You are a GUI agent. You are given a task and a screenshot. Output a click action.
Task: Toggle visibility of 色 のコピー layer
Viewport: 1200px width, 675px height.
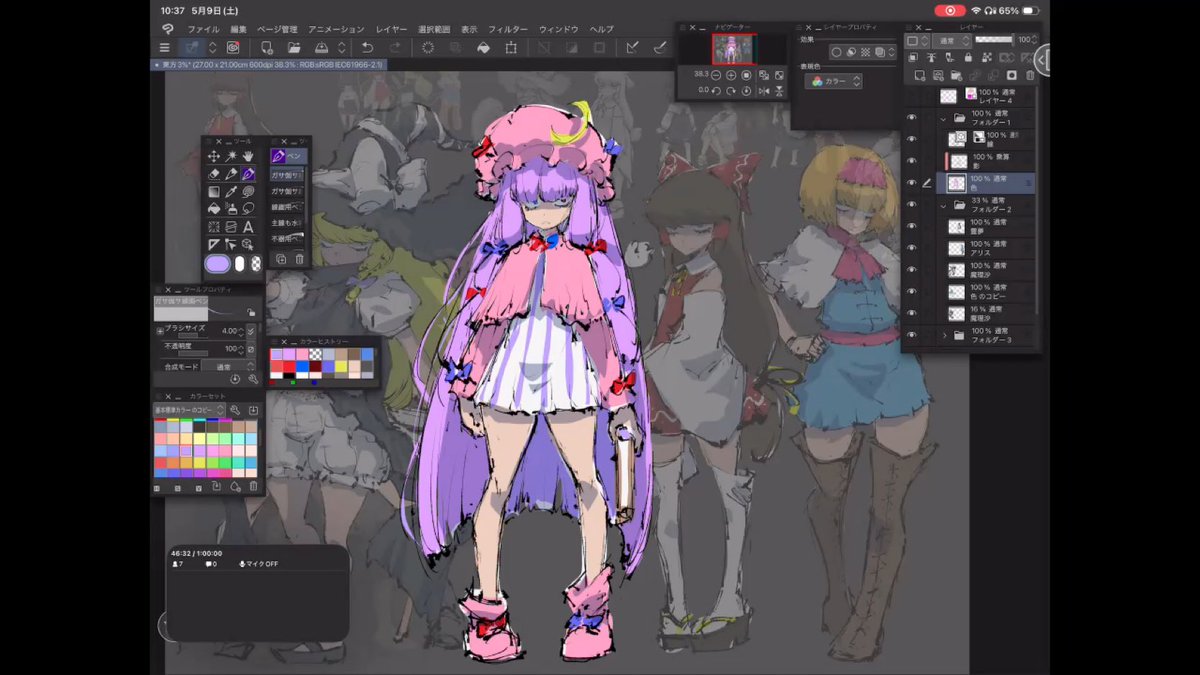point(911,292)
